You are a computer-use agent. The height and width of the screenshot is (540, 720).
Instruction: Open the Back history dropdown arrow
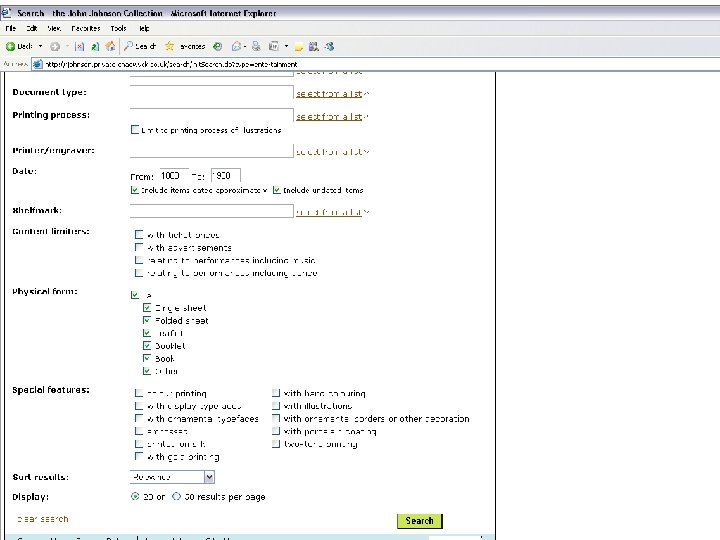click(40, 46)
